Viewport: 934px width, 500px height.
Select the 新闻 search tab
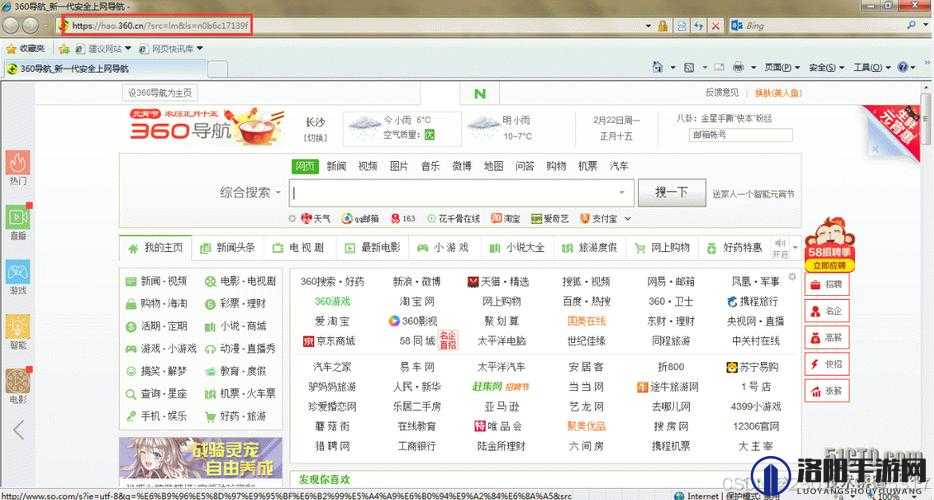(x=337, y=166)
